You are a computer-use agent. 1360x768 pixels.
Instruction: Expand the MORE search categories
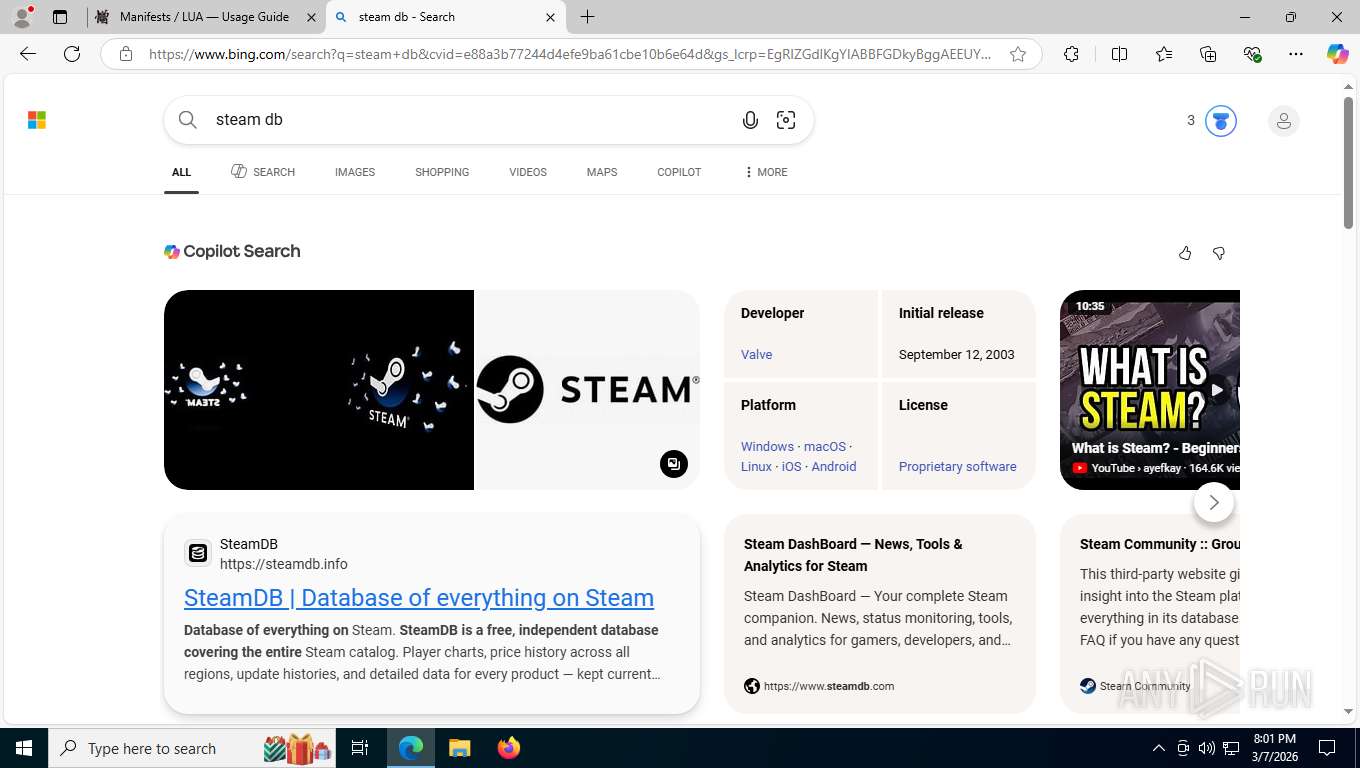[x=766, y=172]
